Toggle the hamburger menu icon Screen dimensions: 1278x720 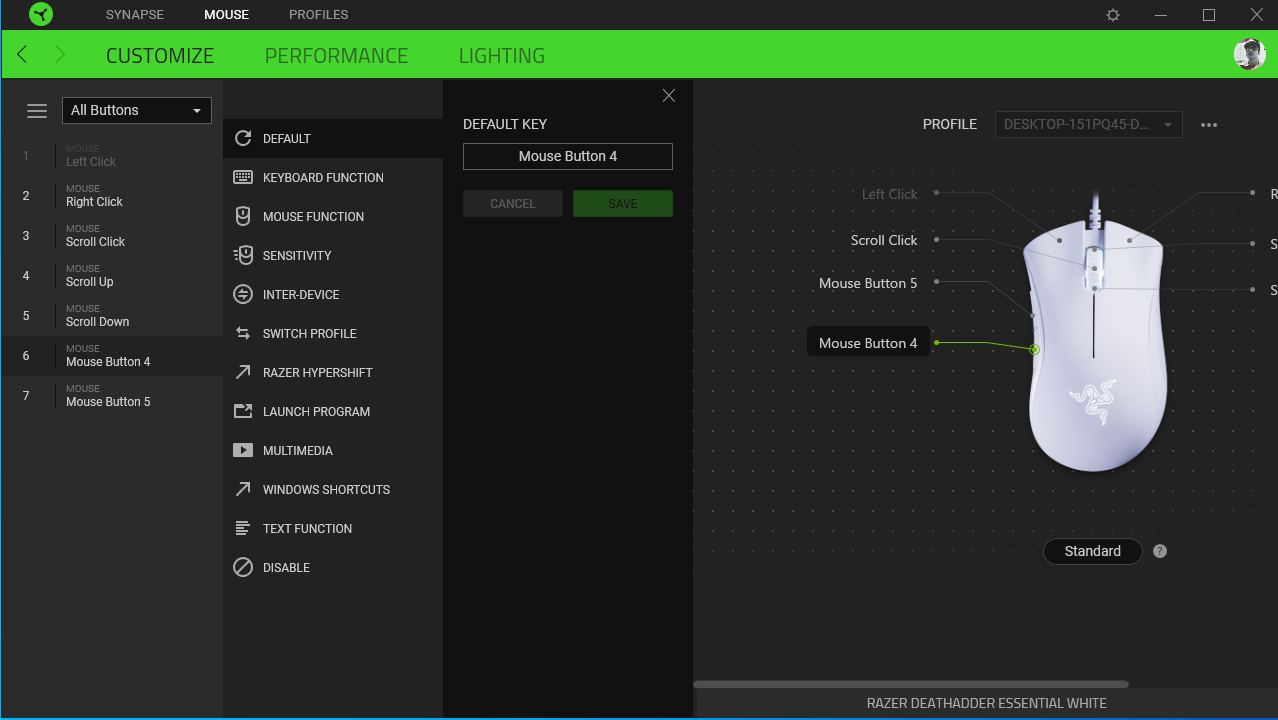[37, 111]
